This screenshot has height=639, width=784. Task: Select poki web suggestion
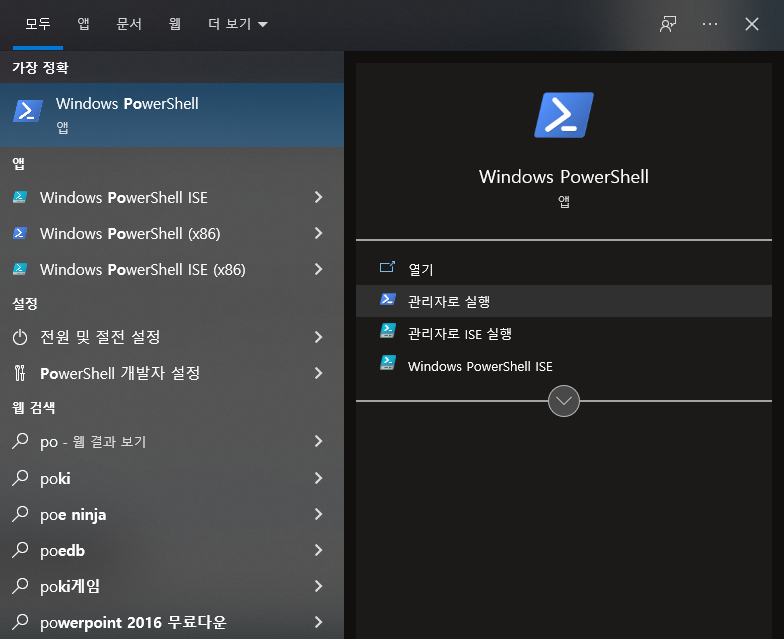[x=172, y=478]
